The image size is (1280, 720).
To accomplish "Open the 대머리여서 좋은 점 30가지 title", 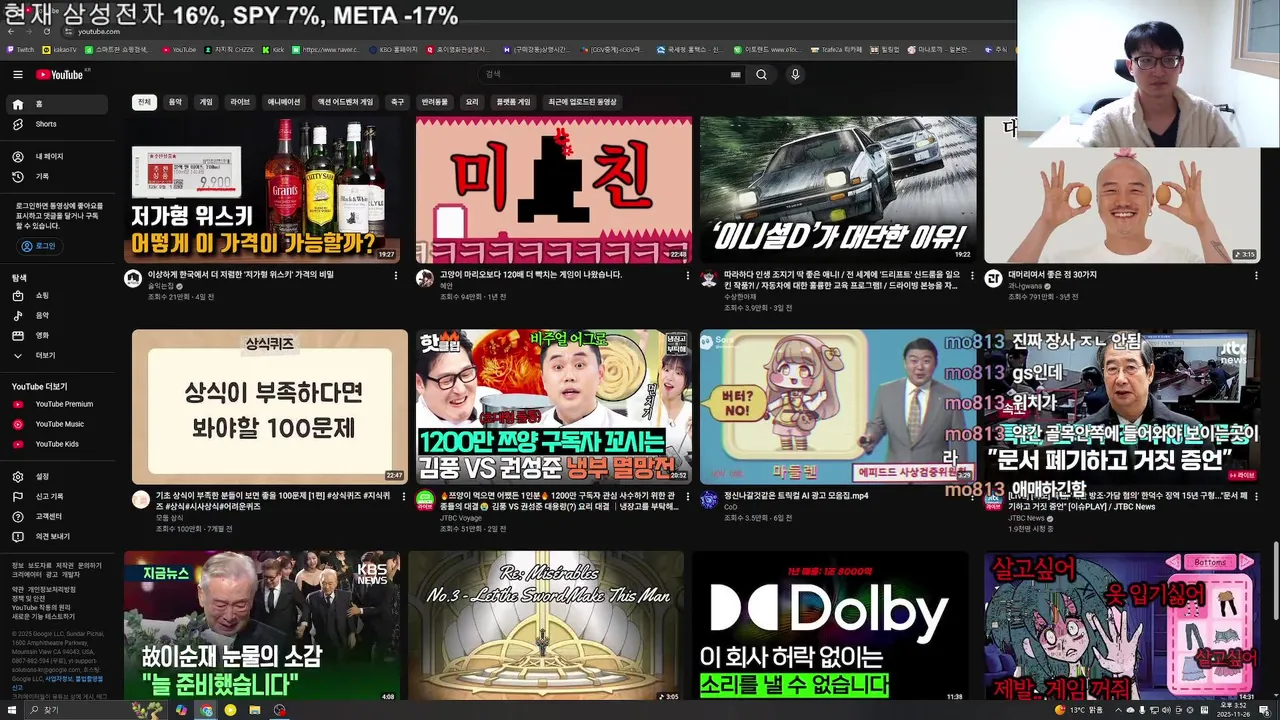I will click(x=1052, y=275).
